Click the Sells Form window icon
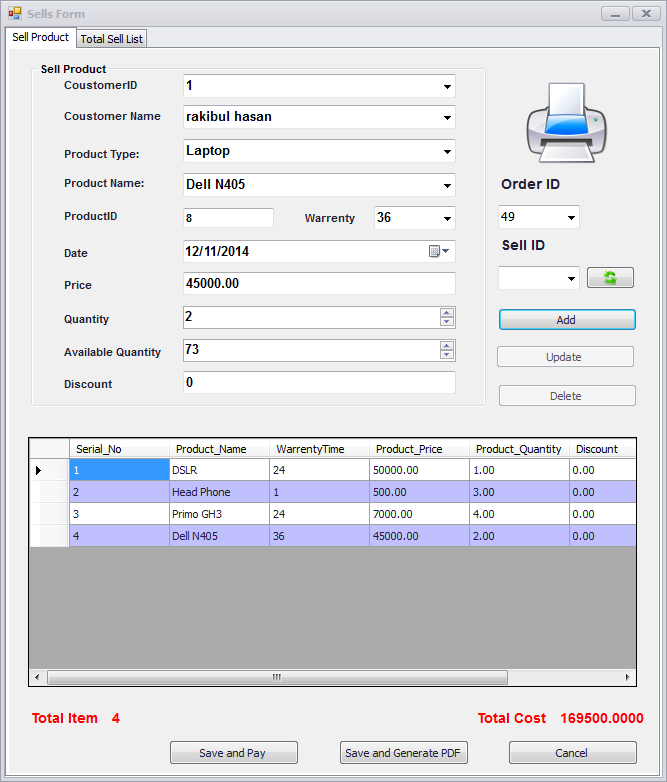 click(x=15, y=13)
